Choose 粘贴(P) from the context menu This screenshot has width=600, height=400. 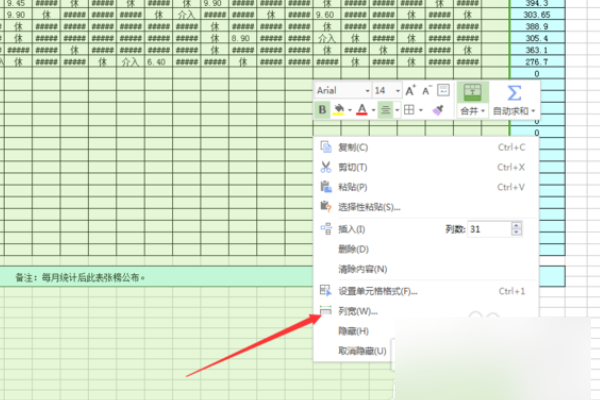(x=426, y=187)
